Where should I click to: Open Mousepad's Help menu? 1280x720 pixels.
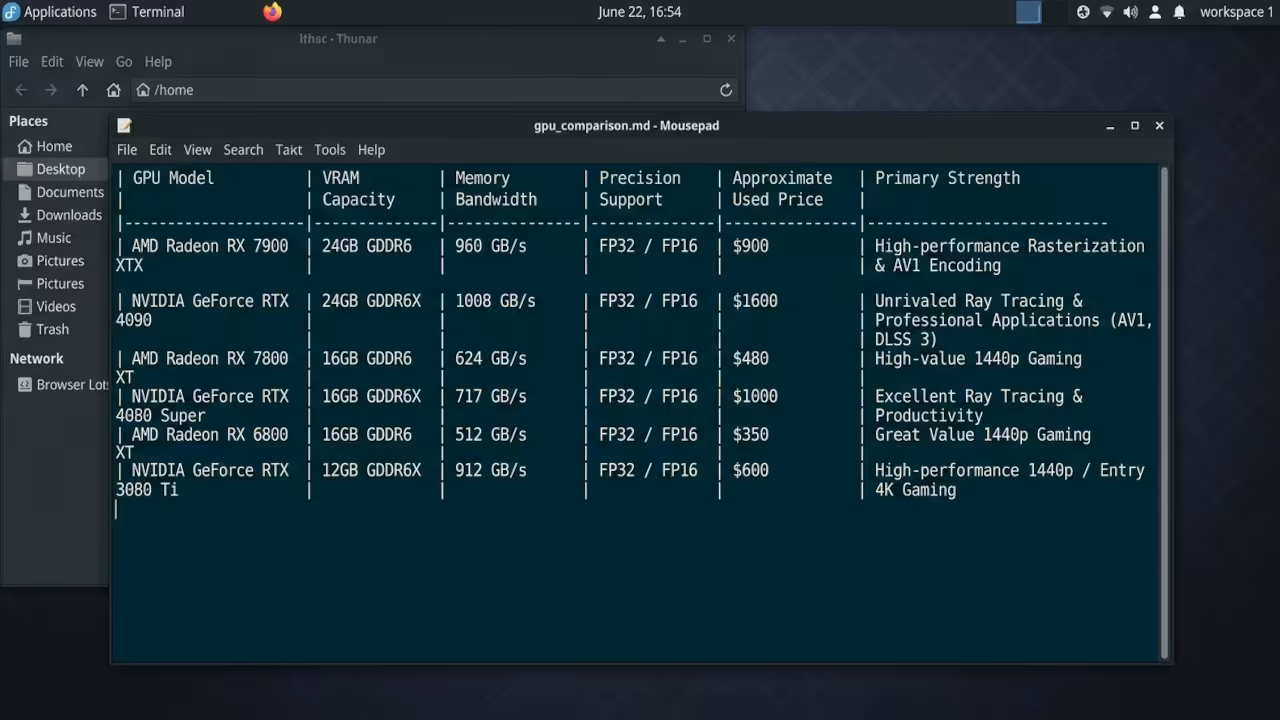371,150
